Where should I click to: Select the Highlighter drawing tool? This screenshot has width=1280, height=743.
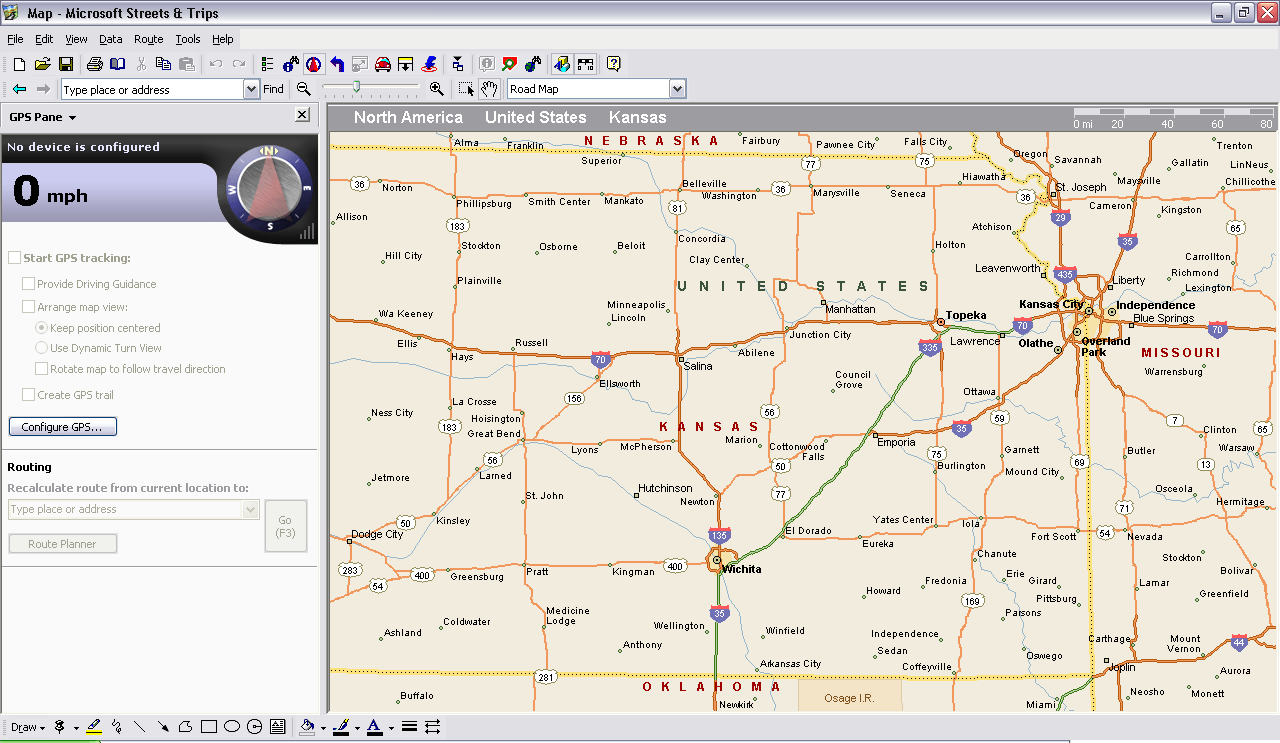(94, 727)
